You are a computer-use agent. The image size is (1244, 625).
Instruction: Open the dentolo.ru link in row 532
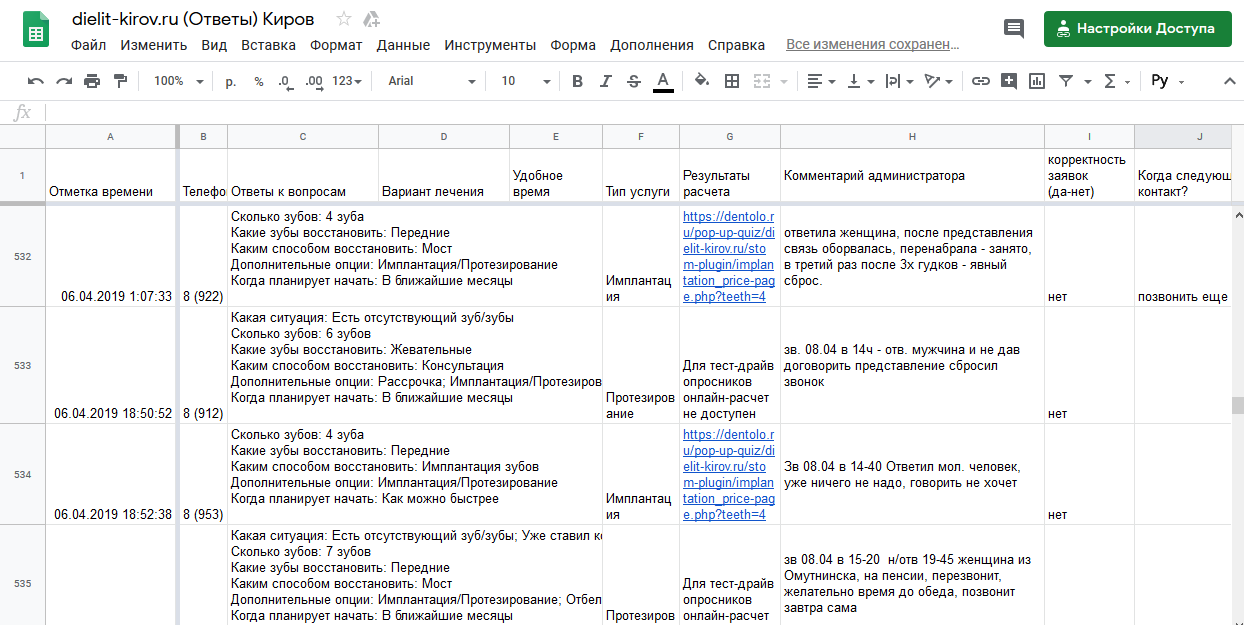coord(729,257)
